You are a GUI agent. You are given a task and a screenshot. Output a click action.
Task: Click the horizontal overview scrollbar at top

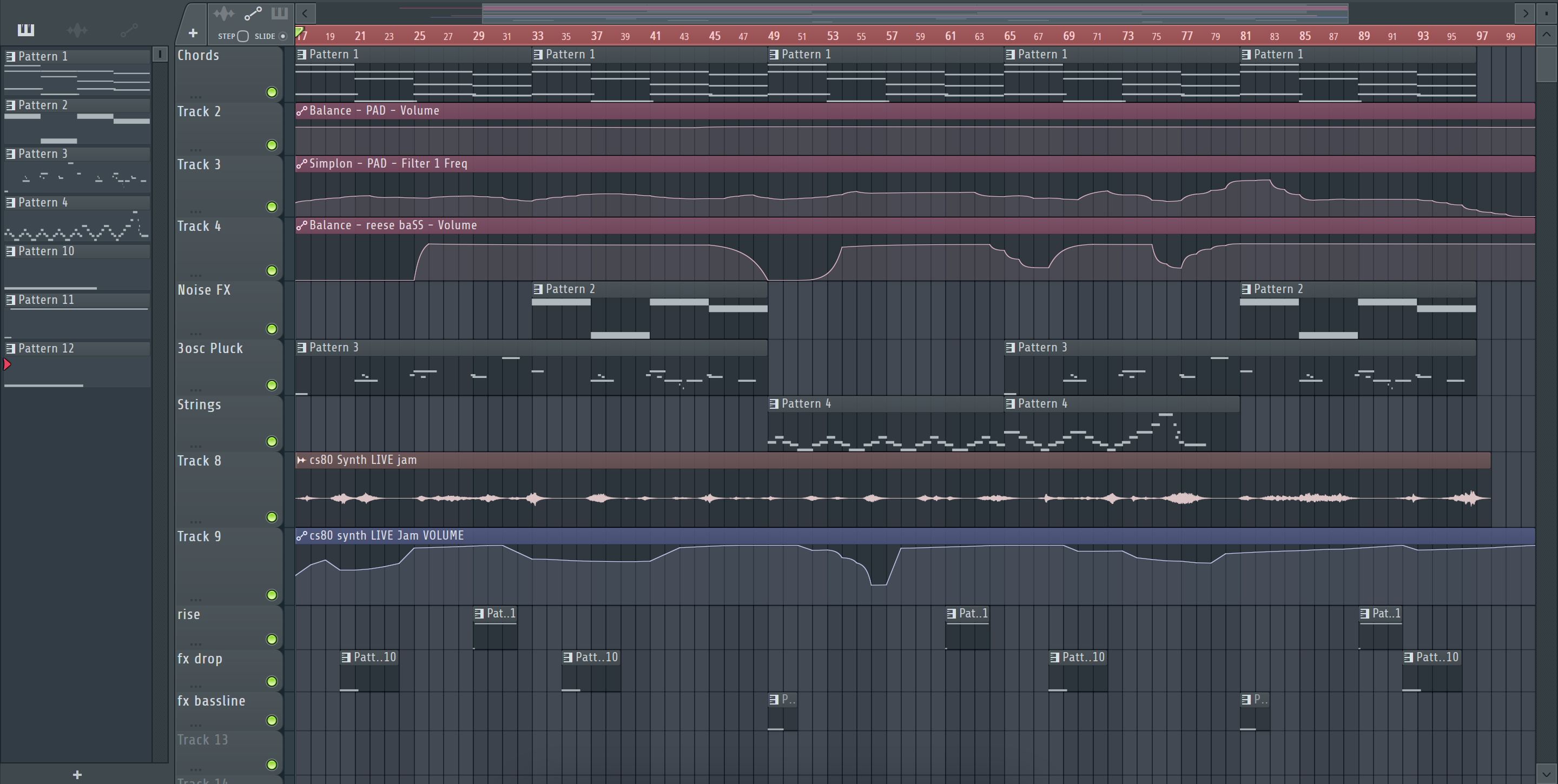coord(915,12)
